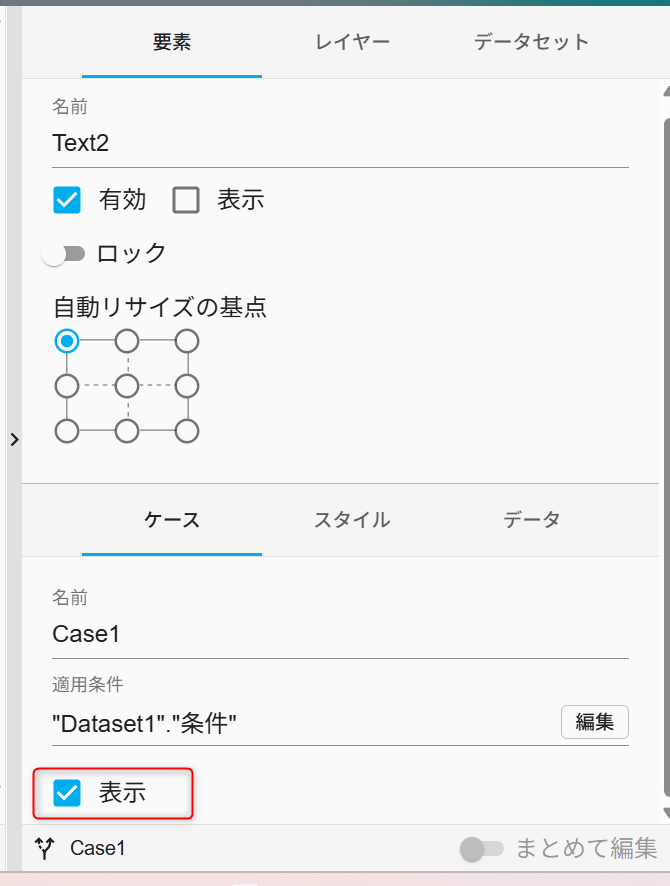The height and width of the screenshot is (886, 670).
Task: Enable the ロック toggle switch
Action: coord(64,254)
